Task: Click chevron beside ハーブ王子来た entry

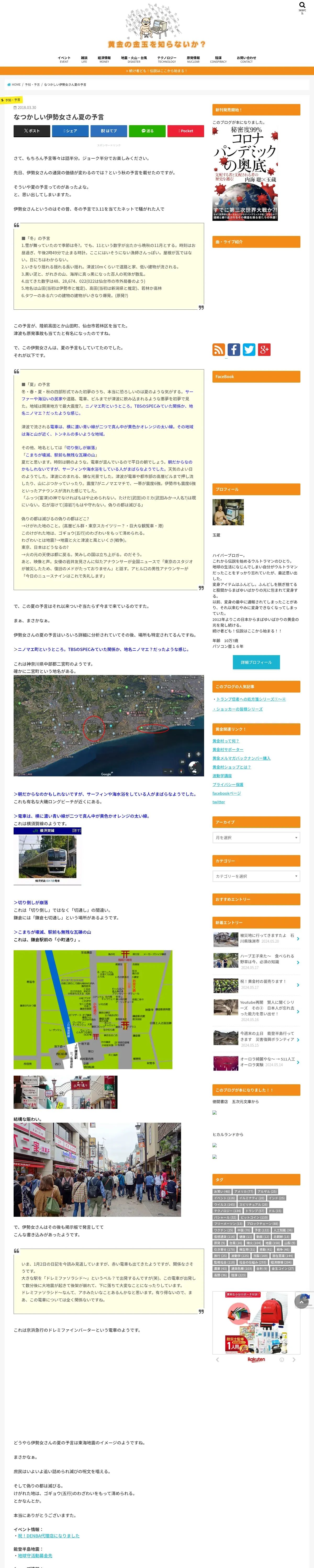Action: pyautogui.click(x=298, y=962)
